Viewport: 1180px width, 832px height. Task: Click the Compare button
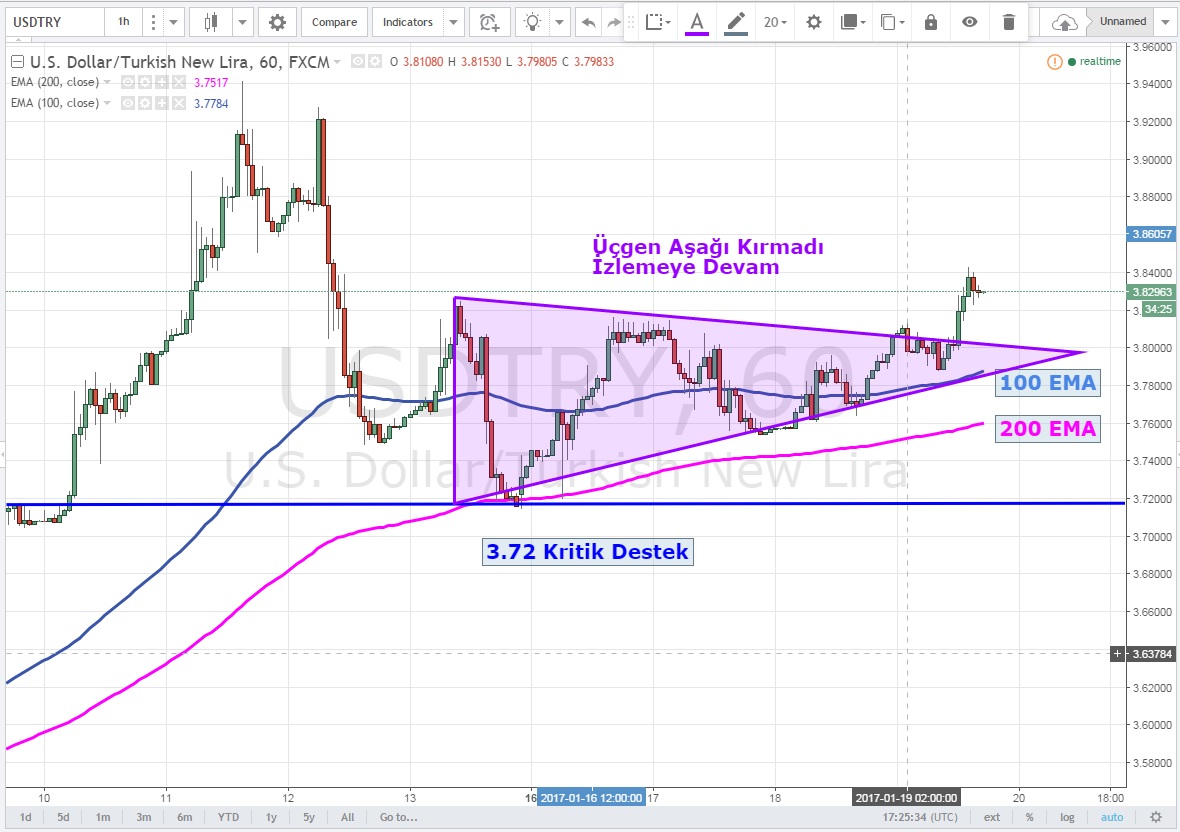(333, 22)
